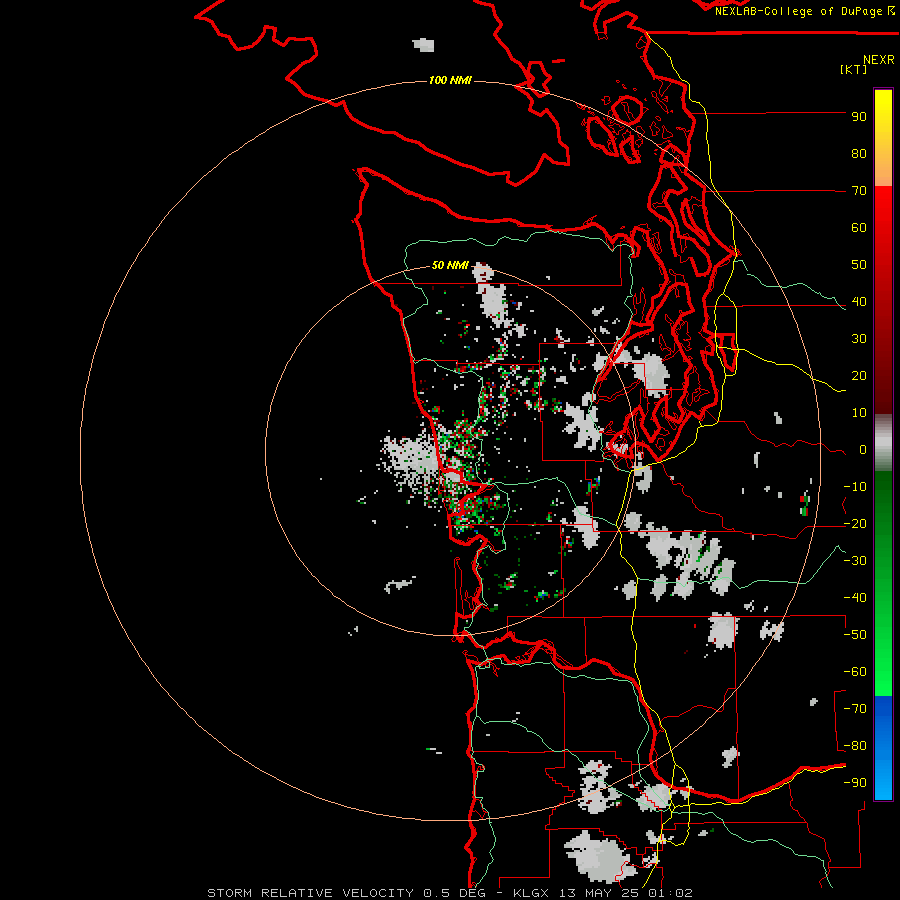Click the [KT] units label above color bar
The height and width of the screenshot is (900, 900).
click(x=854, y=69)
